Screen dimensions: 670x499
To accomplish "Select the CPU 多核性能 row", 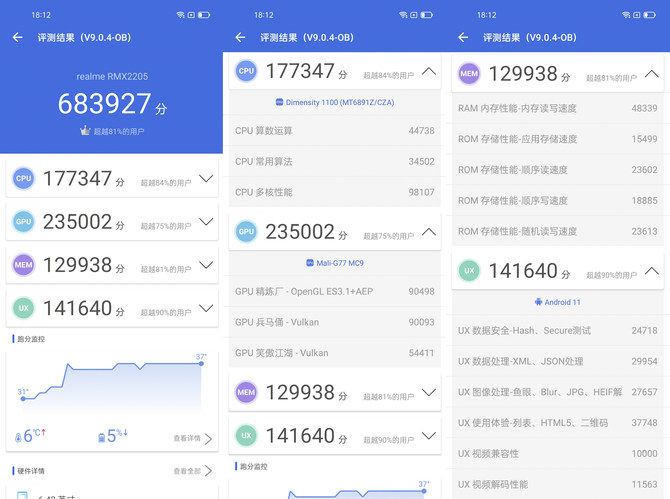I will [335, 192].
